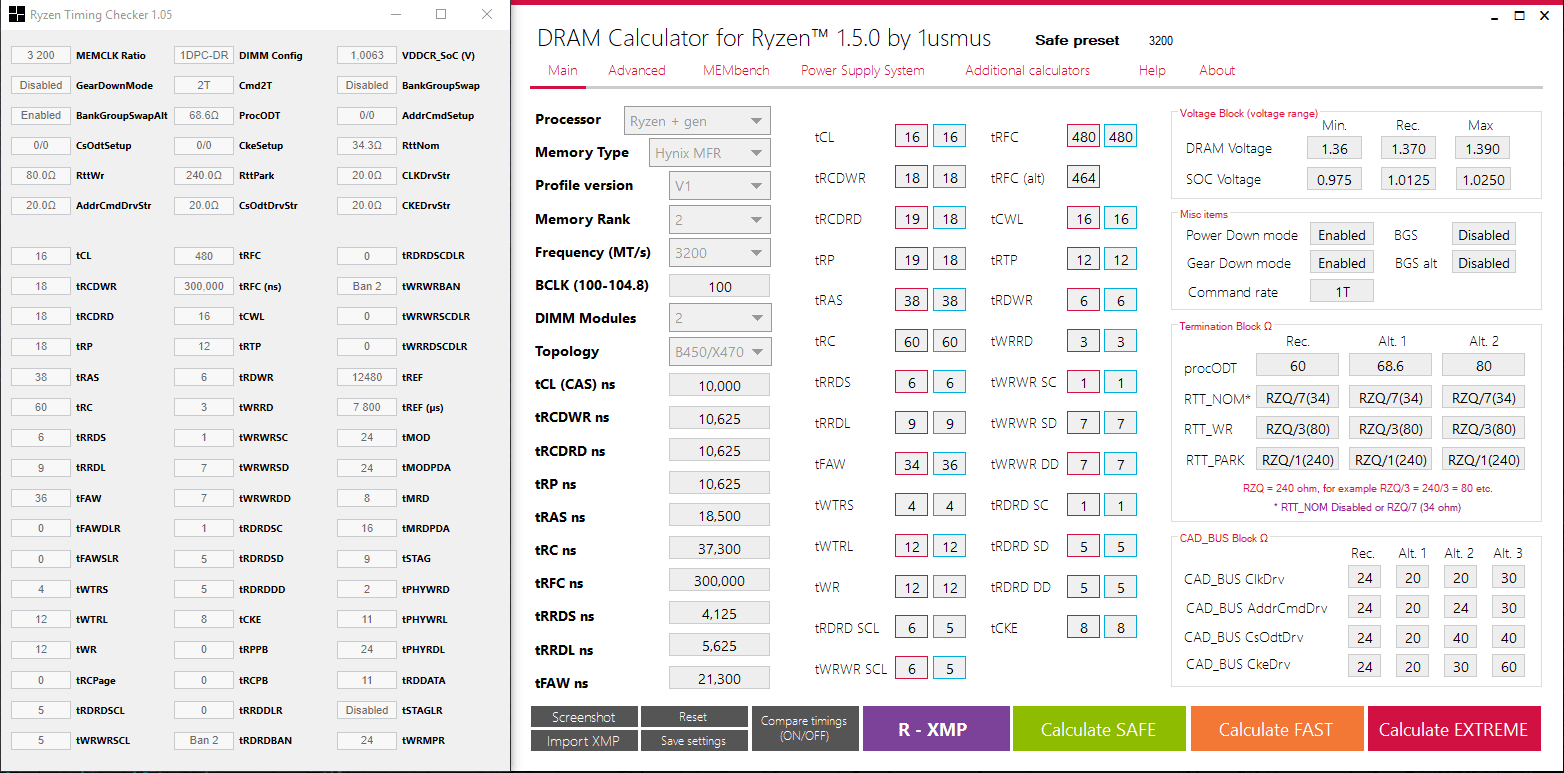Toggle Compare timings ON/OFF
The image size is (1564, 773).
click(804, 729)
